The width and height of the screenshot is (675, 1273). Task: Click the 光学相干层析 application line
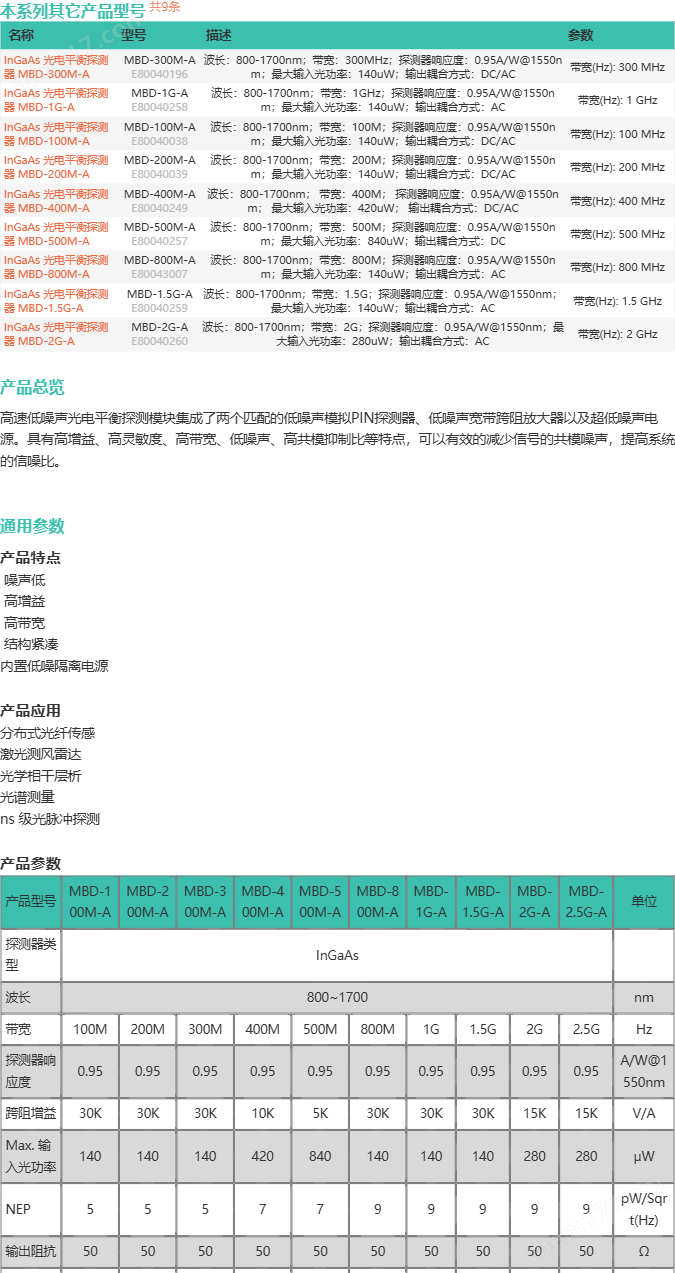pos(41,776)
